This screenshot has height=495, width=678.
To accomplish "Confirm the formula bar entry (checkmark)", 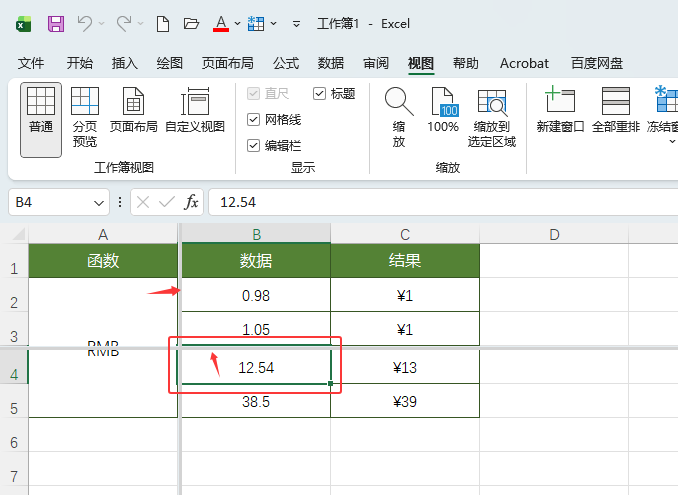I will [x=167, y=202].
